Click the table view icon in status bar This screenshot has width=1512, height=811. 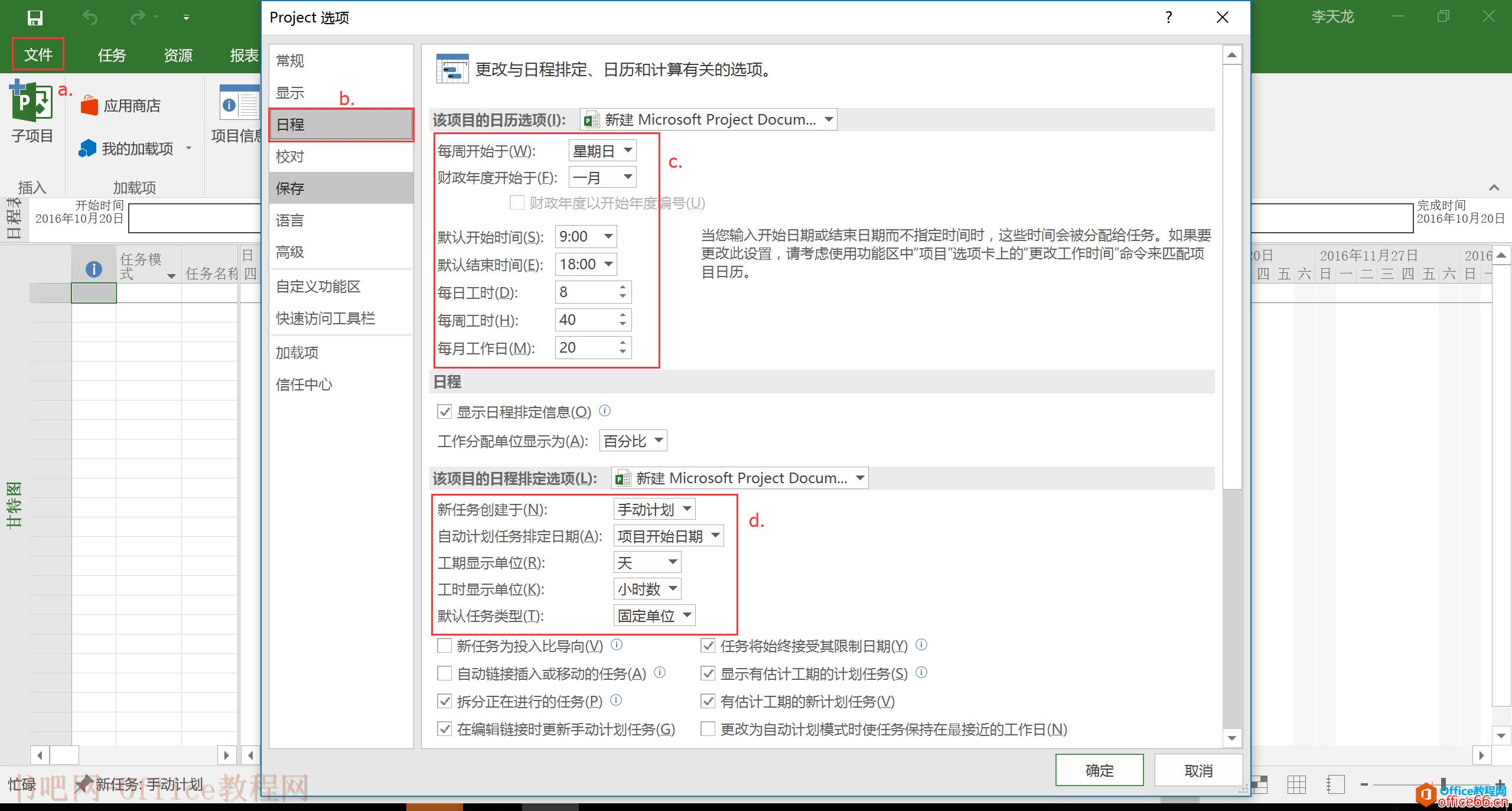1296,784
